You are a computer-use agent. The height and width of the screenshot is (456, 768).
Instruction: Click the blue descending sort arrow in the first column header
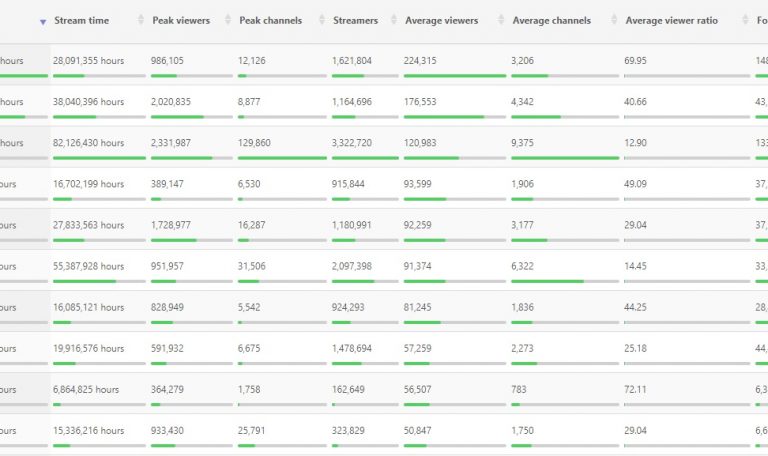[42, 21]
